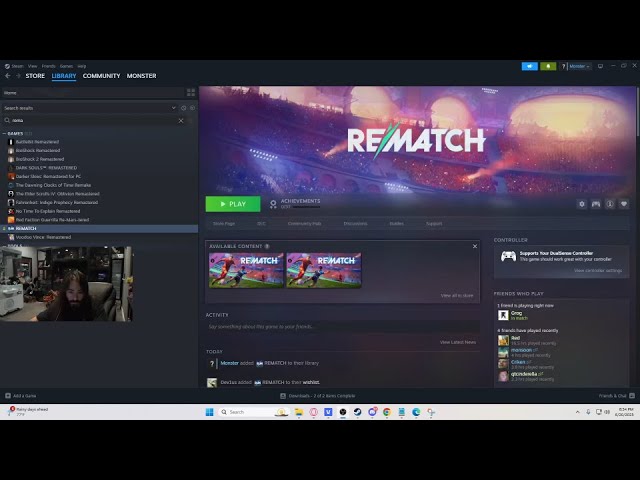
Task: Select Elder Scrolls IV: Oblivion Remastered
Action: 58,194
